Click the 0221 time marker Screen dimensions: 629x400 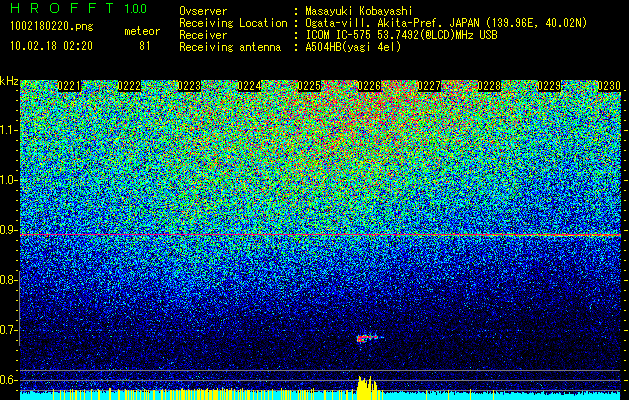pyautogui.click(x=69, y=86)
